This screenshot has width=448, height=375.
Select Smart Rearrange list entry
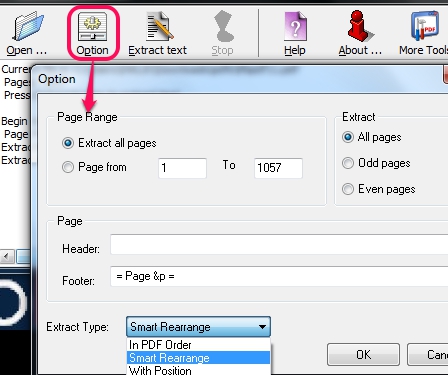pos(198,358)
